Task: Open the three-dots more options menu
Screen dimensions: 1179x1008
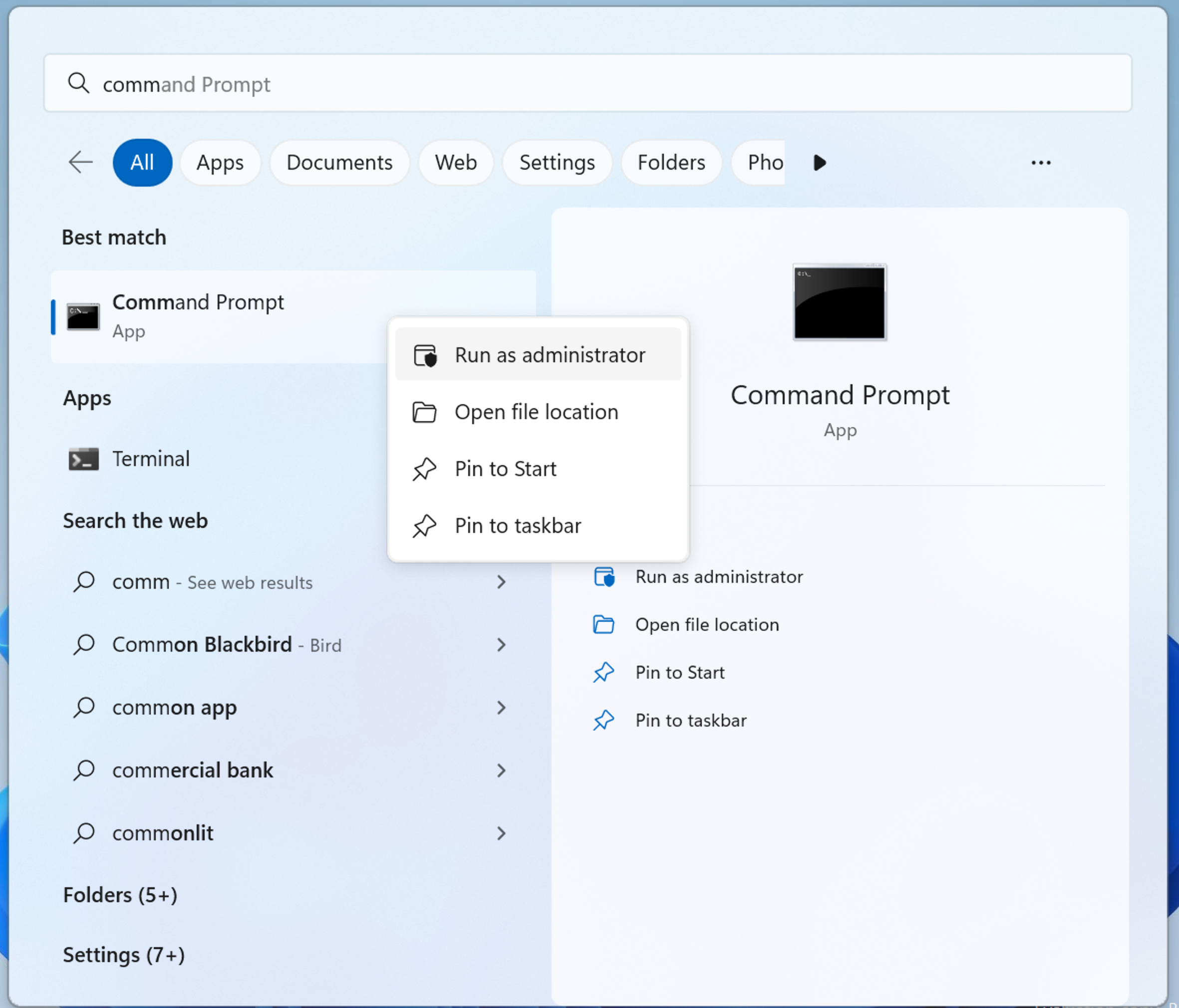Action: pos(1041,163)
